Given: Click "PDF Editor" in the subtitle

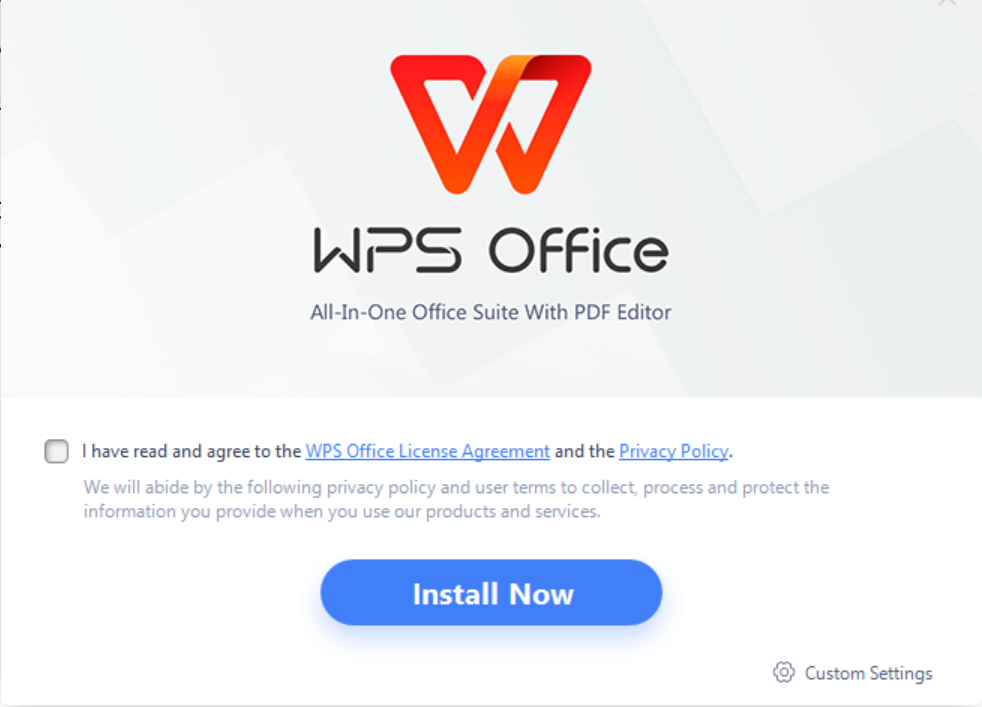Looking at the screenshot, I should (623, 312).
